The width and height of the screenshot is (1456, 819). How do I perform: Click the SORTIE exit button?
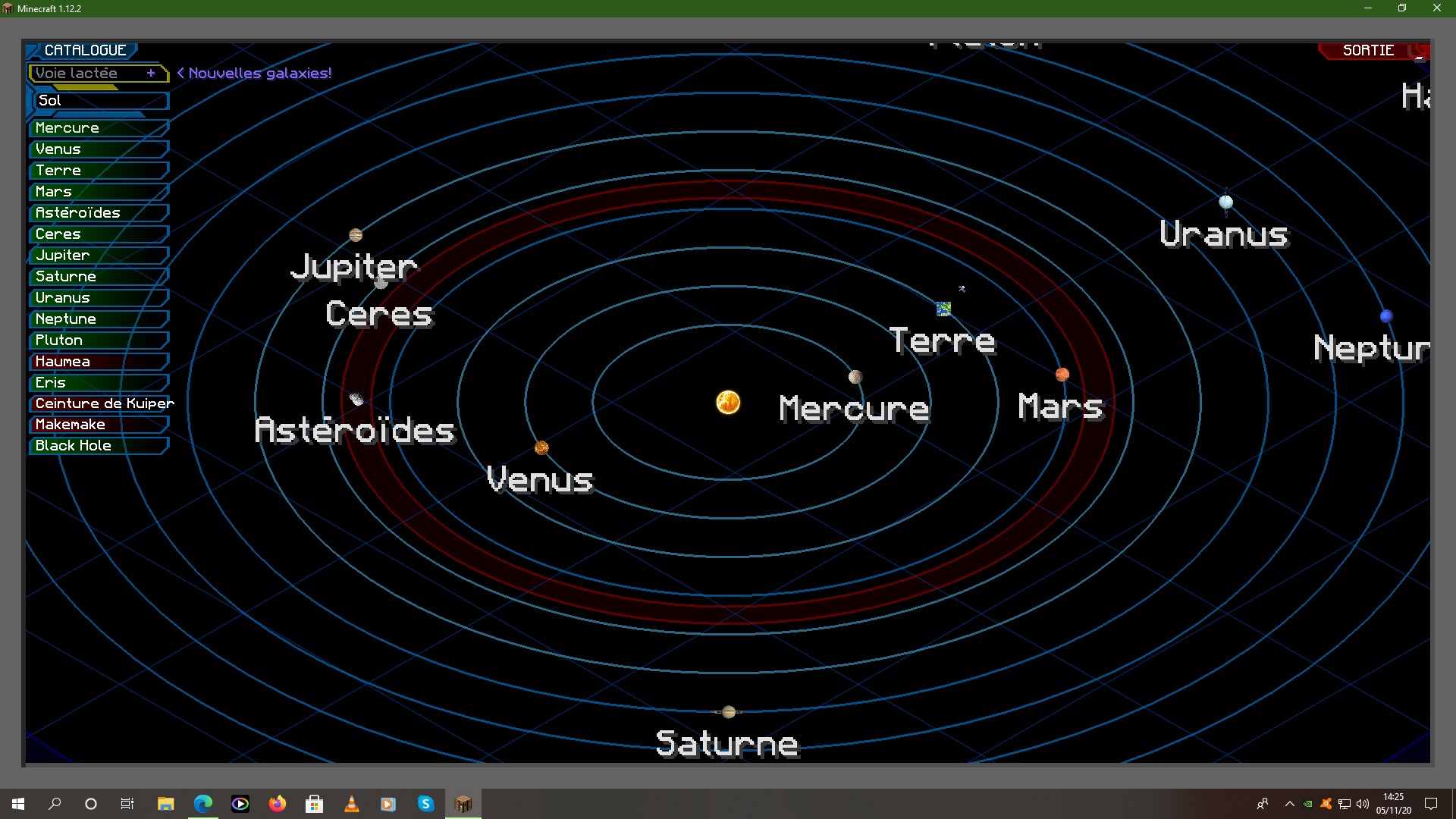tap(1370, 49)
